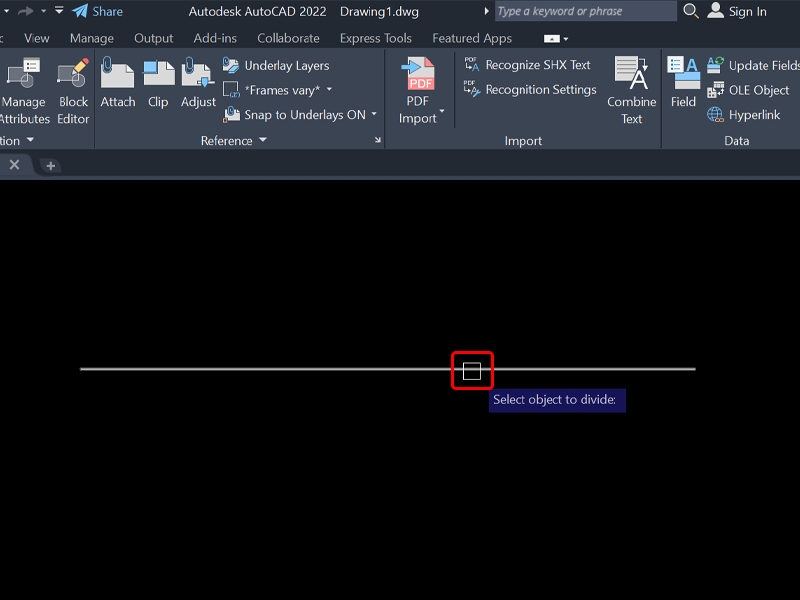Launch the Block Editor
This screenshot has width=800, height=600.
[73, 91]
